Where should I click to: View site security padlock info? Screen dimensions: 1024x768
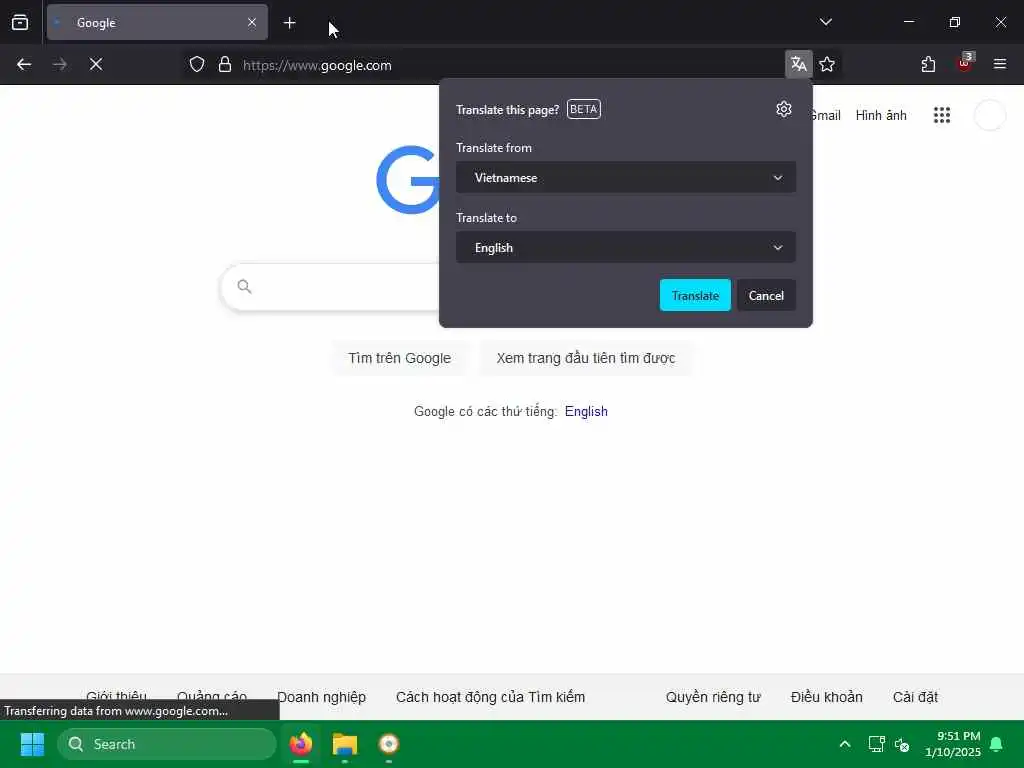225,65
